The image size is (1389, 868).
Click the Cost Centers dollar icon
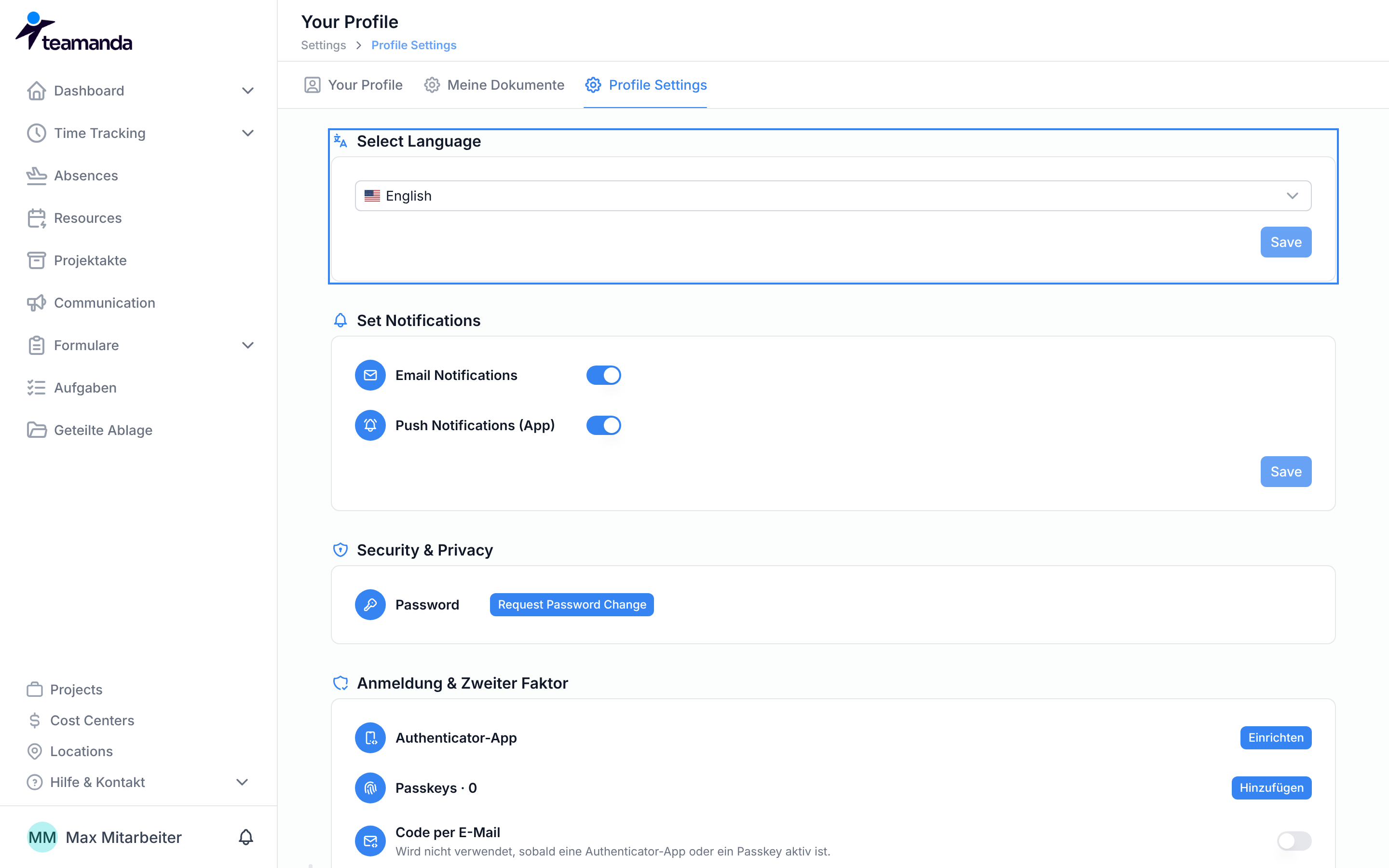click(34, 720)
